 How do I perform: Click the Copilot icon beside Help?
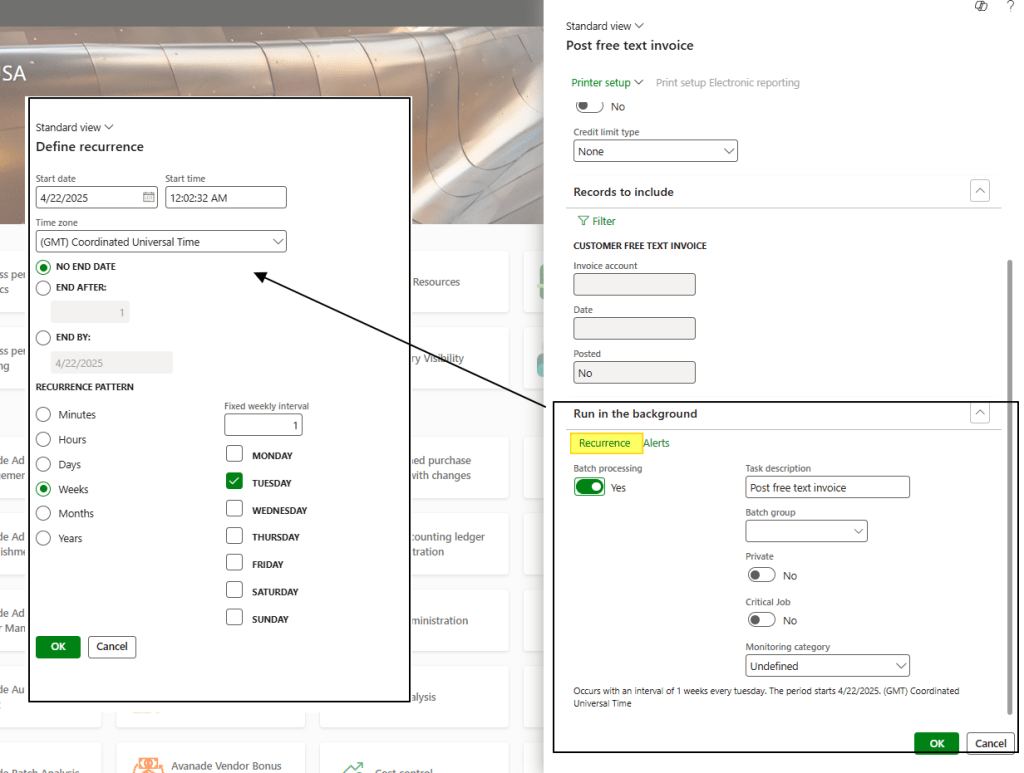click(981, 6)
